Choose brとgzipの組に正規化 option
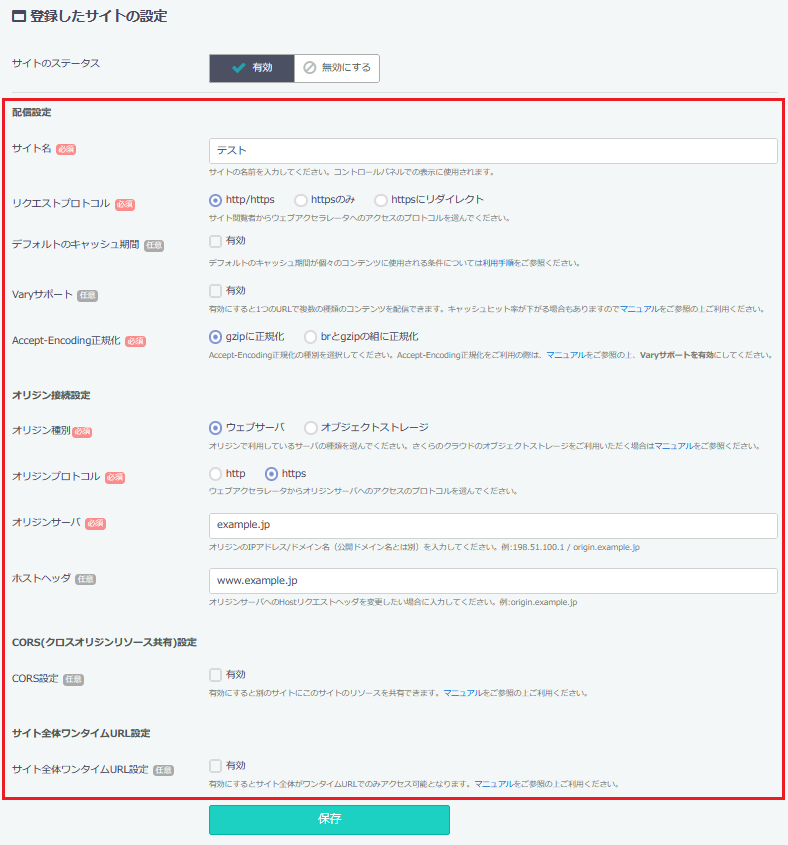The height and width of the screenshot is (845, 788). tap(311, 337)
